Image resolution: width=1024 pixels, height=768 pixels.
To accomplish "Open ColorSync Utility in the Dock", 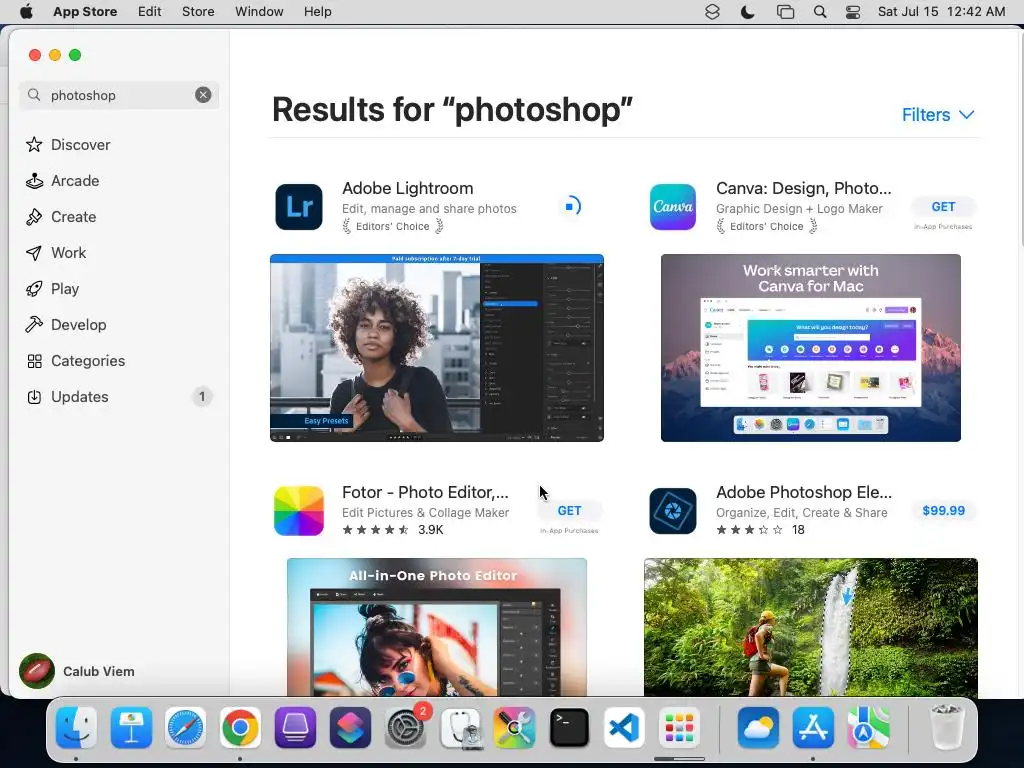I will (515, 728).
